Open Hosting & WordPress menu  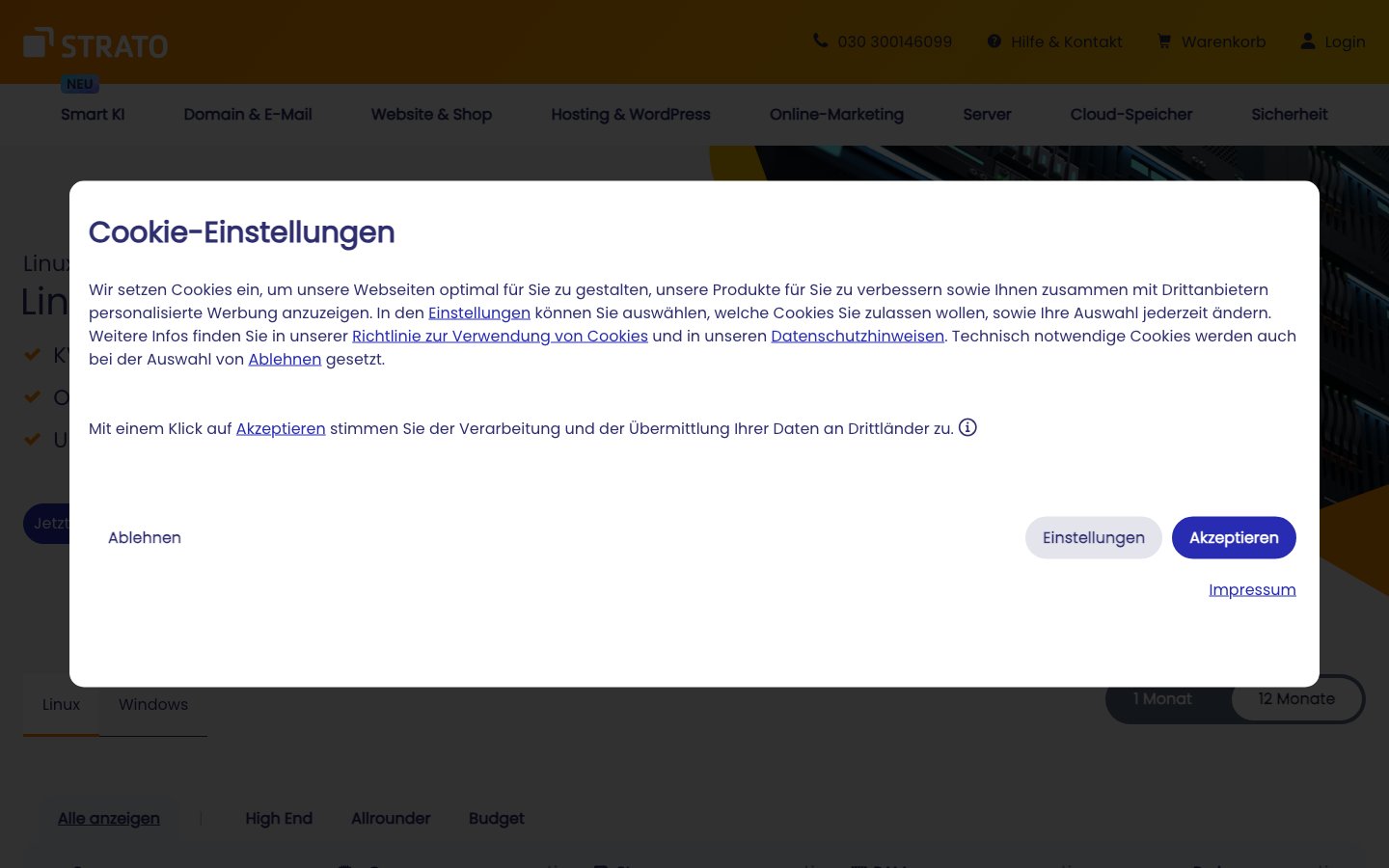pyautogui.click(x=631, y=114)
